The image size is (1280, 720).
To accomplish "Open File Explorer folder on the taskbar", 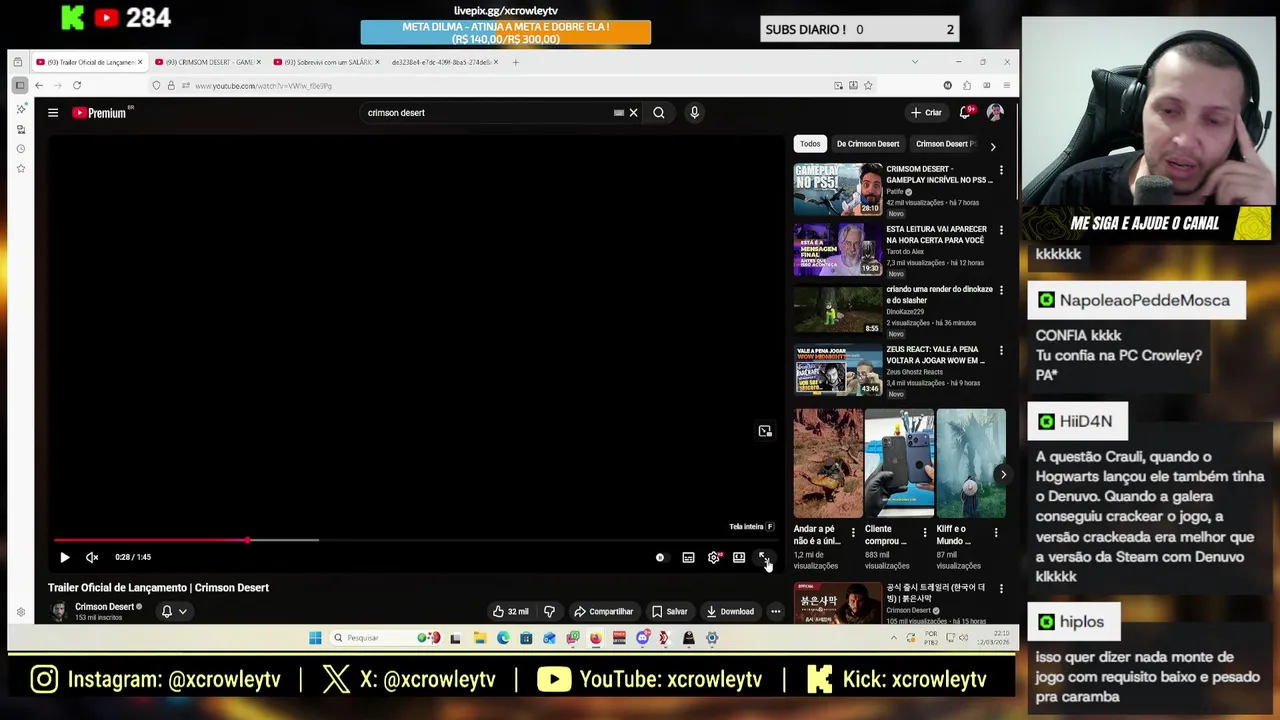I will coord(480,638).
